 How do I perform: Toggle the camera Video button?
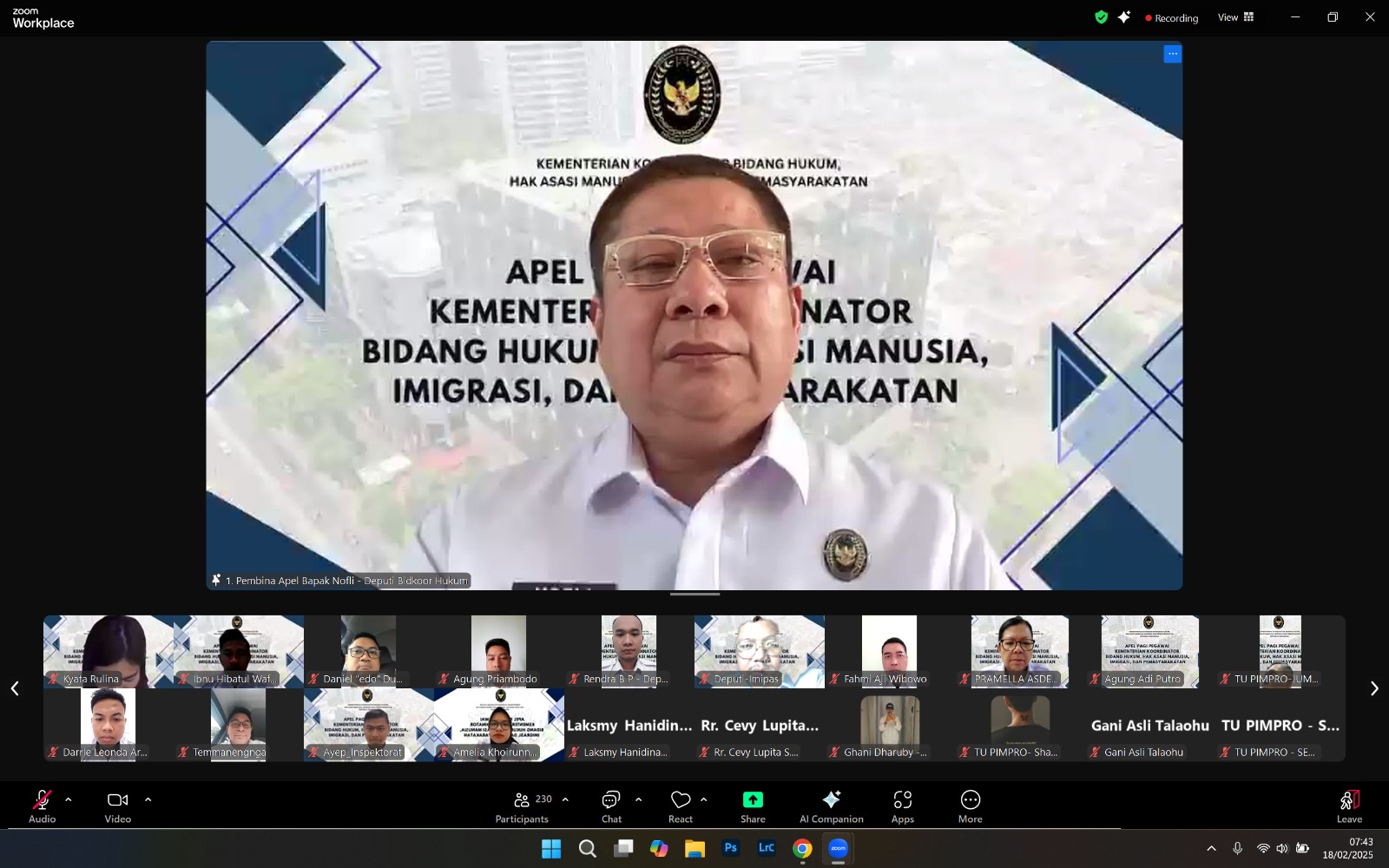[x=118, y=806]
